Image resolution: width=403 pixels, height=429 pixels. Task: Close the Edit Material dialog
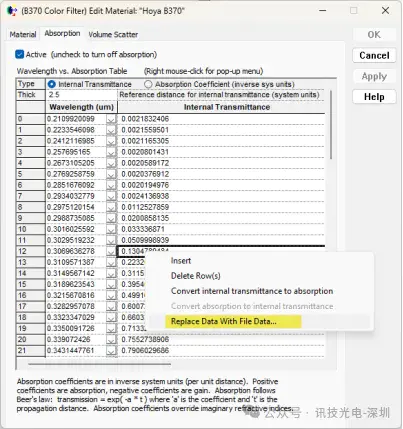[x=385, y=11]
